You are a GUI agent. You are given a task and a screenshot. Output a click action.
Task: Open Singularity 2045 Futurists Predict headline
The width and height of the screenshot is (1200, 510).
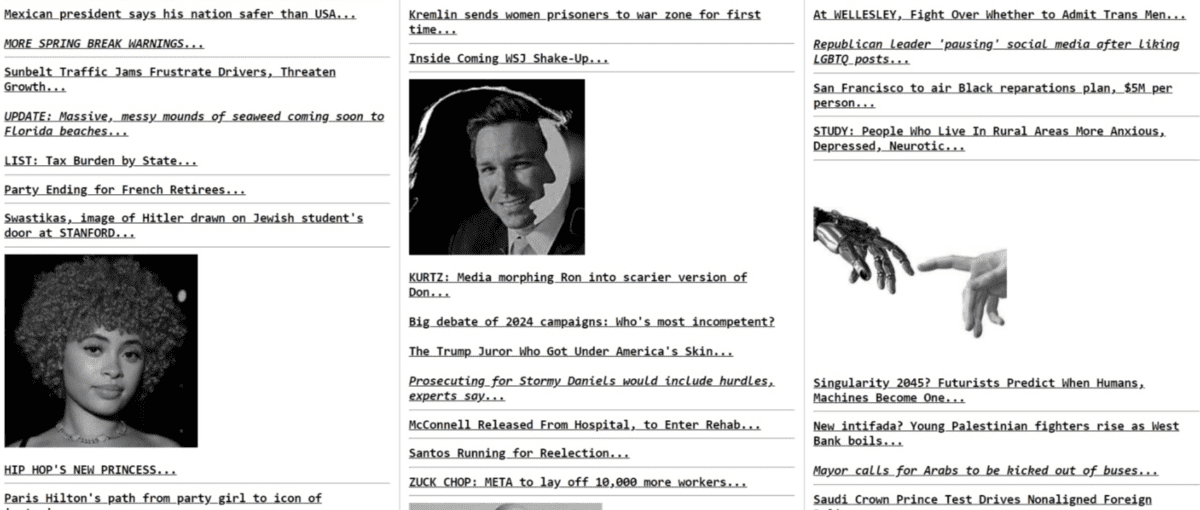(980, 391)
